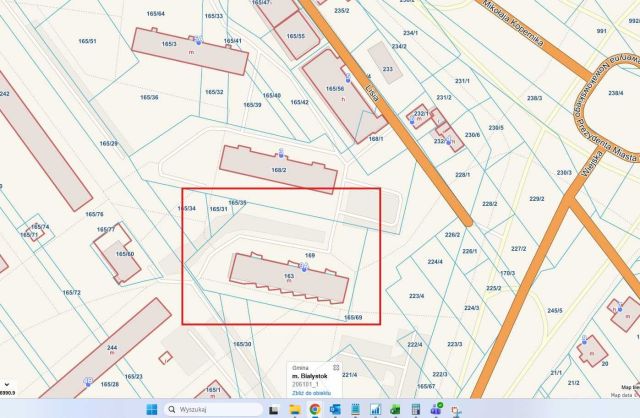Viewport: 640px width, 418px height.
Task: Click the 4B address marker near building 244
Action: 88,382
